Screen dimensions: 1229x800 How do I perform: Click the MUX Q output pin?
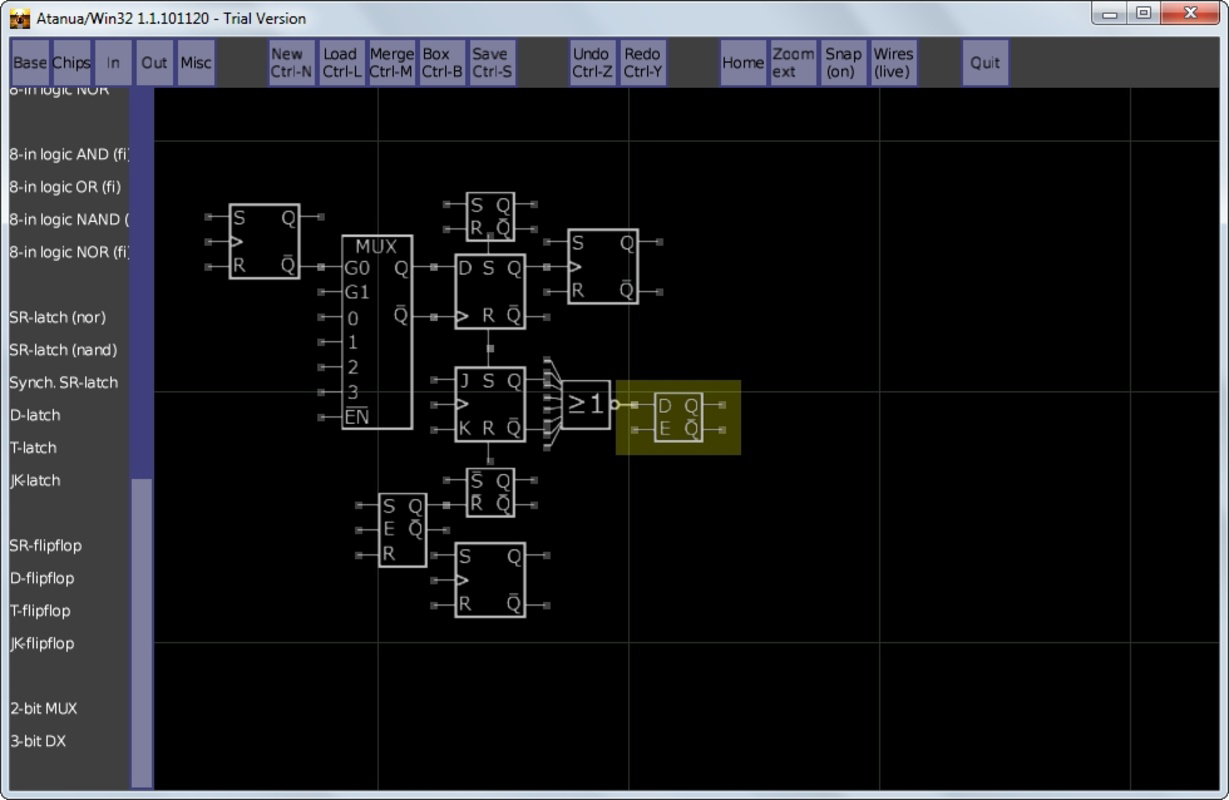[x=434, y=267]
